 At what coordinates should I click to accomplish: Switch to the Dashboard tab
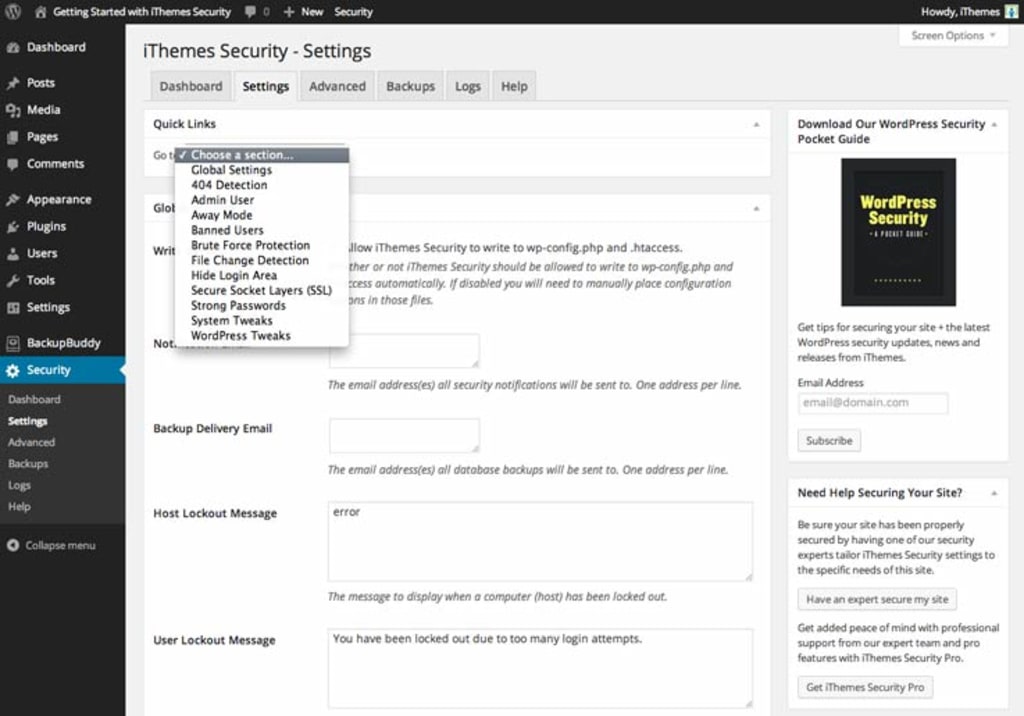[x=191, y=86]
